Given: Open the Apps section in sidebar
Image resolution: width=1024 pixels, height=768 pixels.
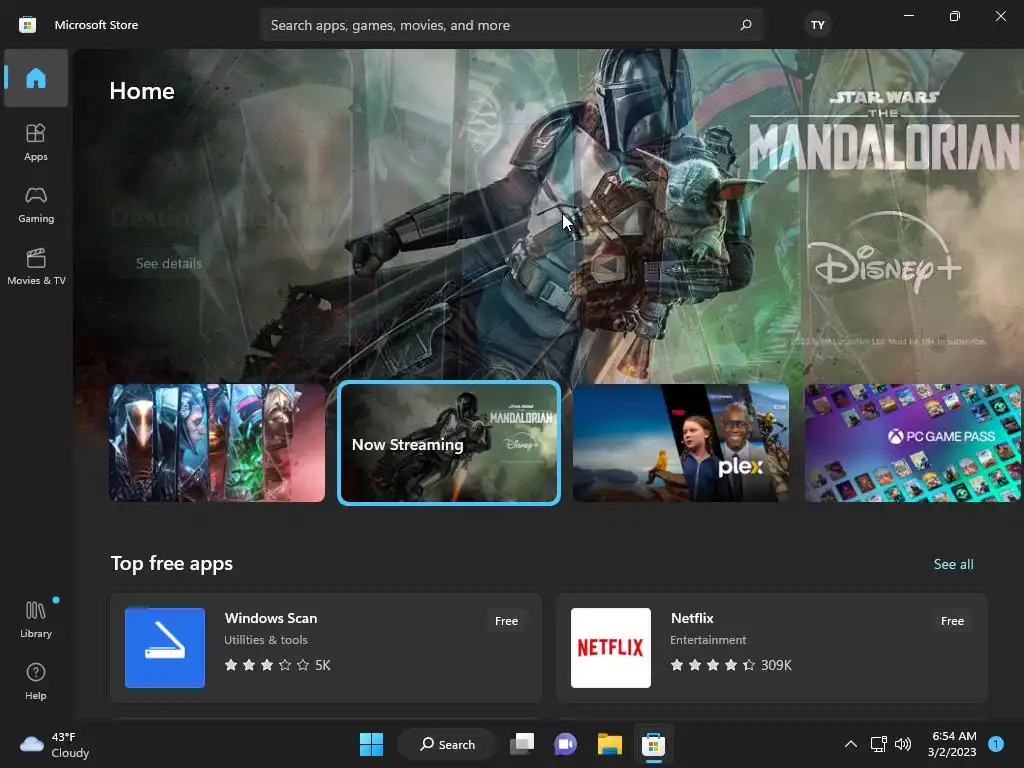Looking at the screenshot, I should pos(36,142).
